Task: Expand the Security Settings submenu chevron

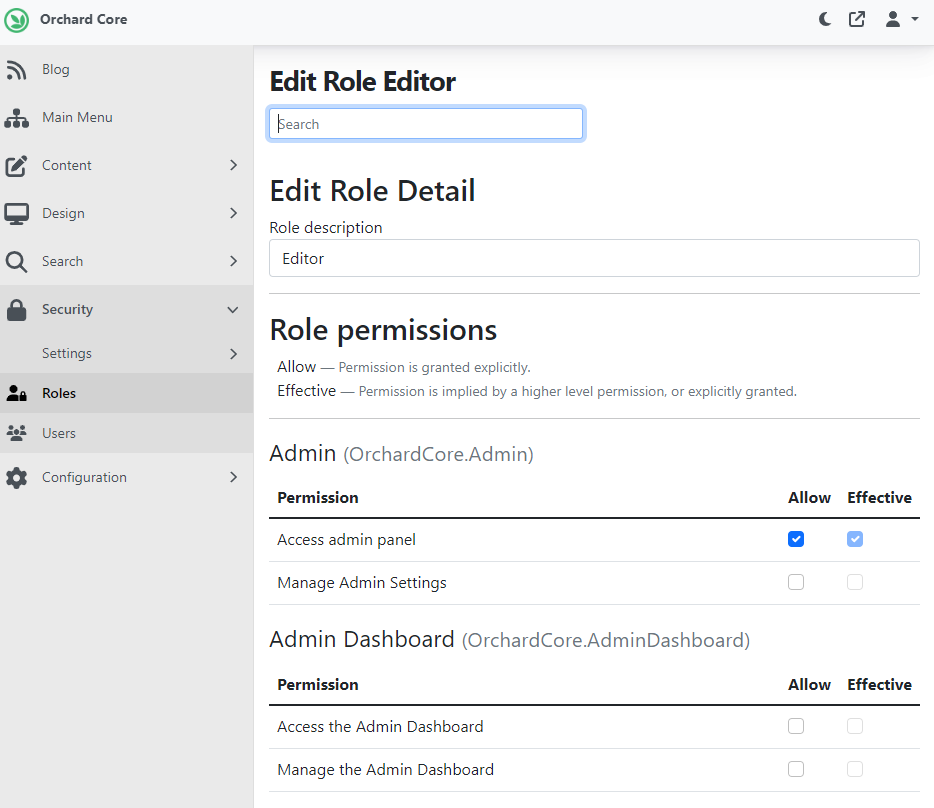Action: point(234,354)
